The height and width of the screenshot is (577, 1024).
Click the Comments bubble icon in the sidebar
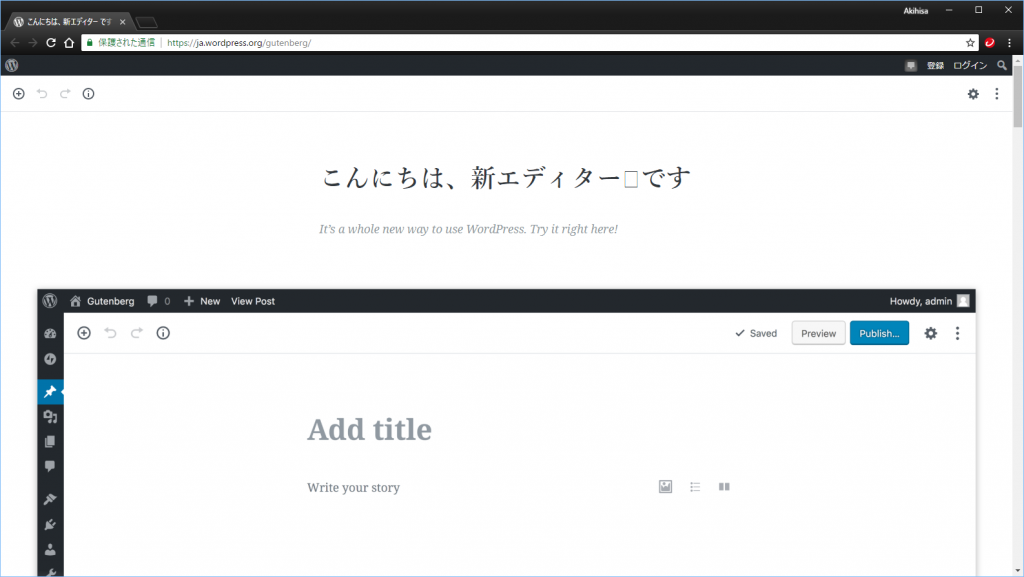coord(50,466)
